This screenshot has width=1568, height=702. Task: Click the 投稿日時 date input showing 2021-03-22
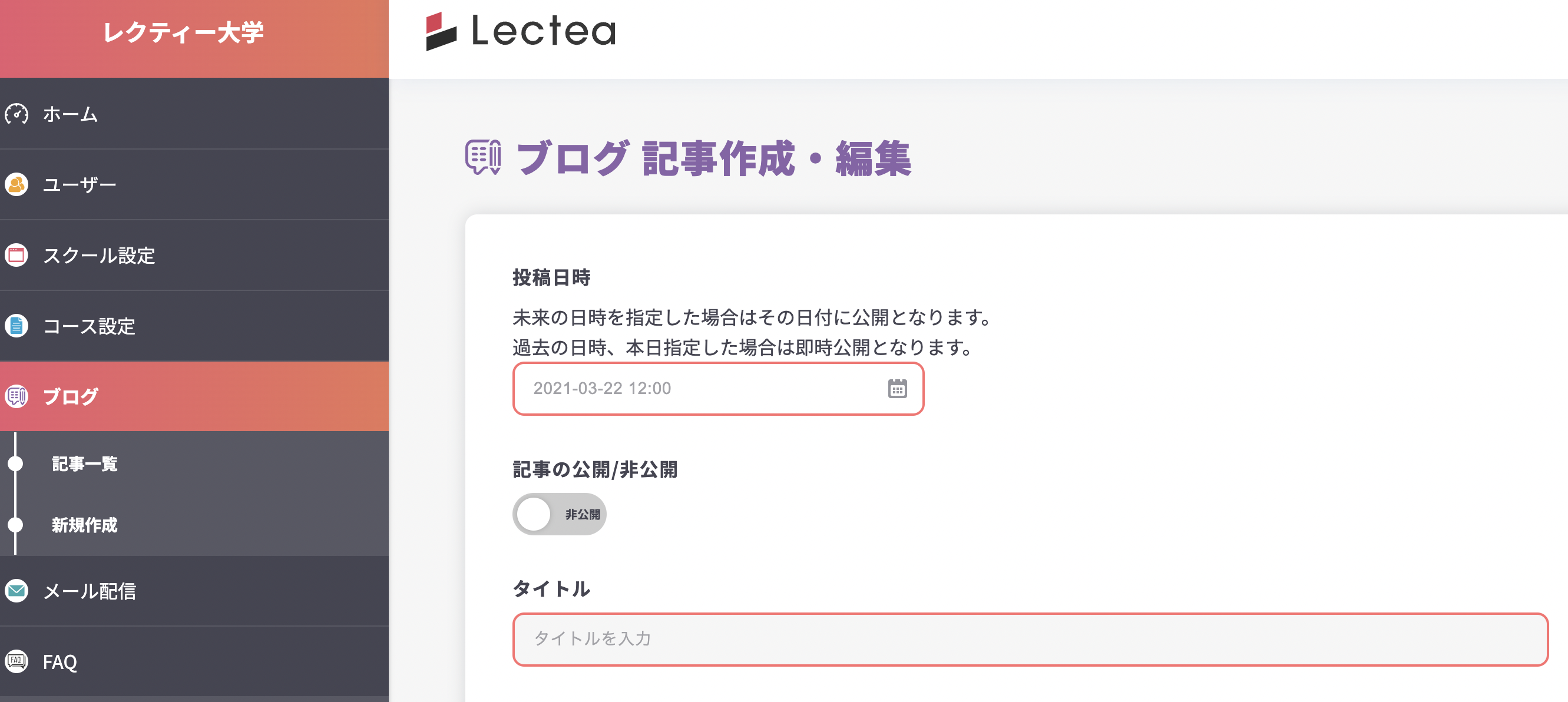(670, 388)
